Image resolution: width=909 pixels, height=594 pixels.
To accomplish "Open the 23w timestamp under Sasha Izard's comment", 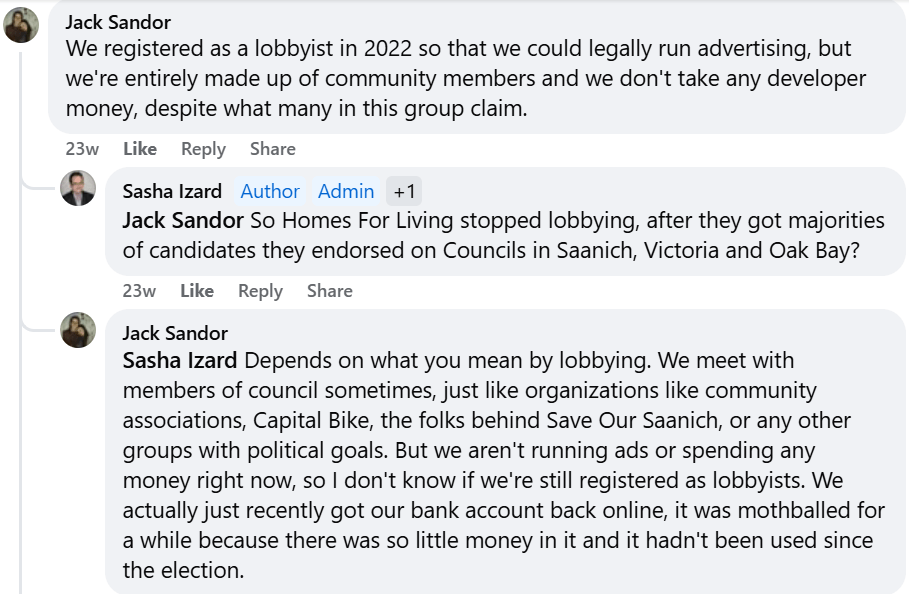I will 139,291.
